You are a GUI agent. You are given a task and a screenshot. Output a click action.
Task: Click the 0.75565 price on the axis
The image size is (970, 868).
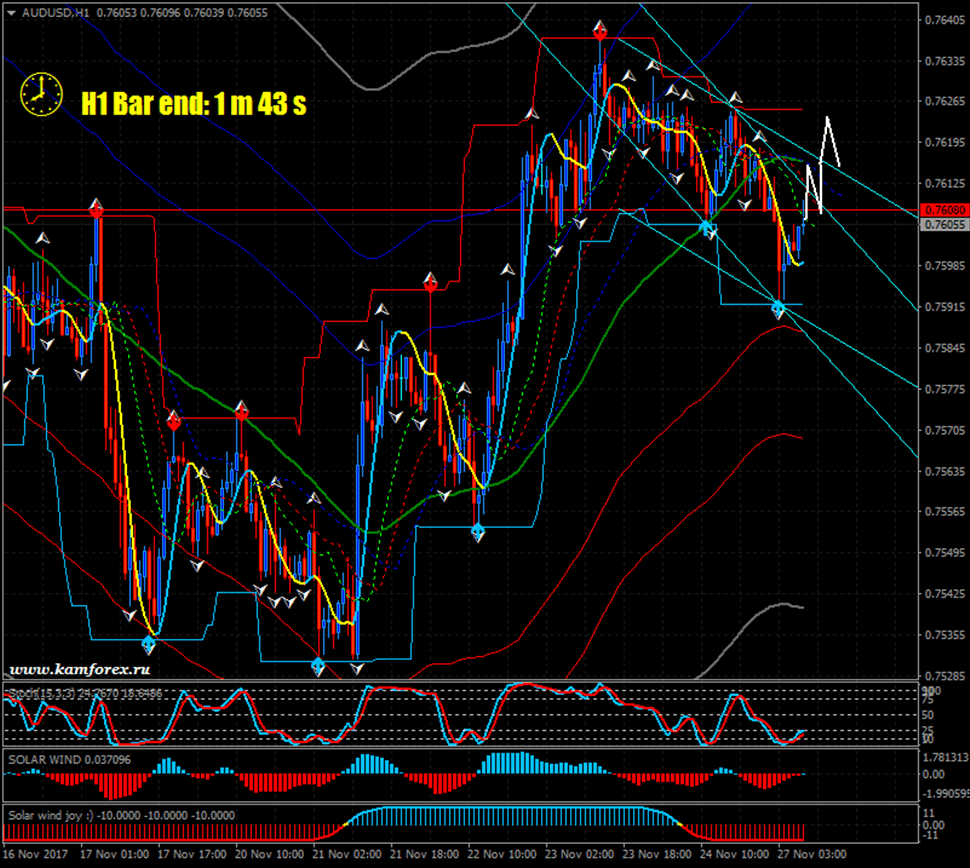pyautogui.click(x=945, y=512)
